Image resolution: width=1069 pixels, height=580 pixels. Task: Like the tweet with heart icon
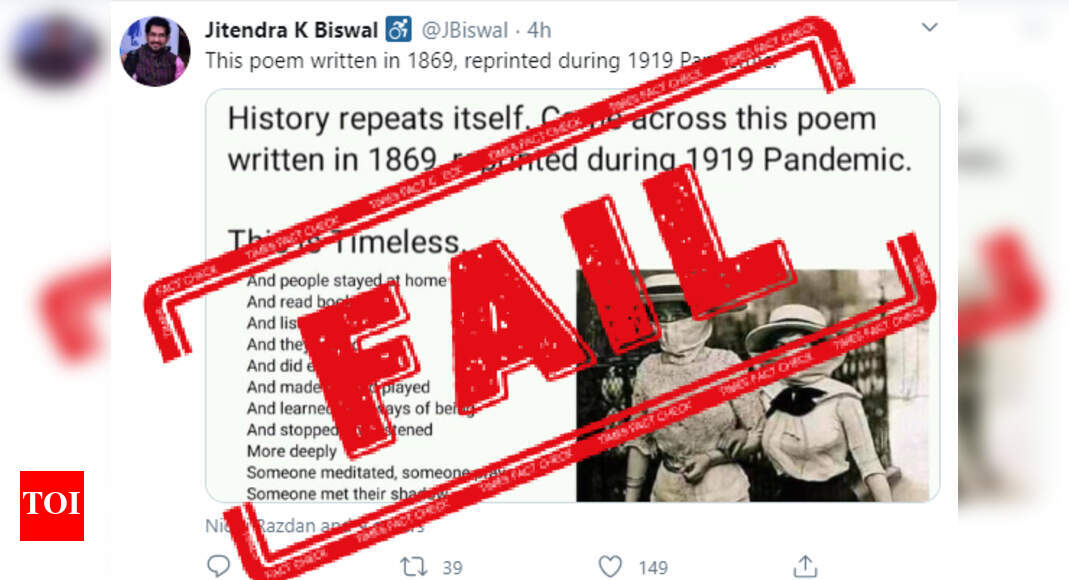tap(610, 566)
